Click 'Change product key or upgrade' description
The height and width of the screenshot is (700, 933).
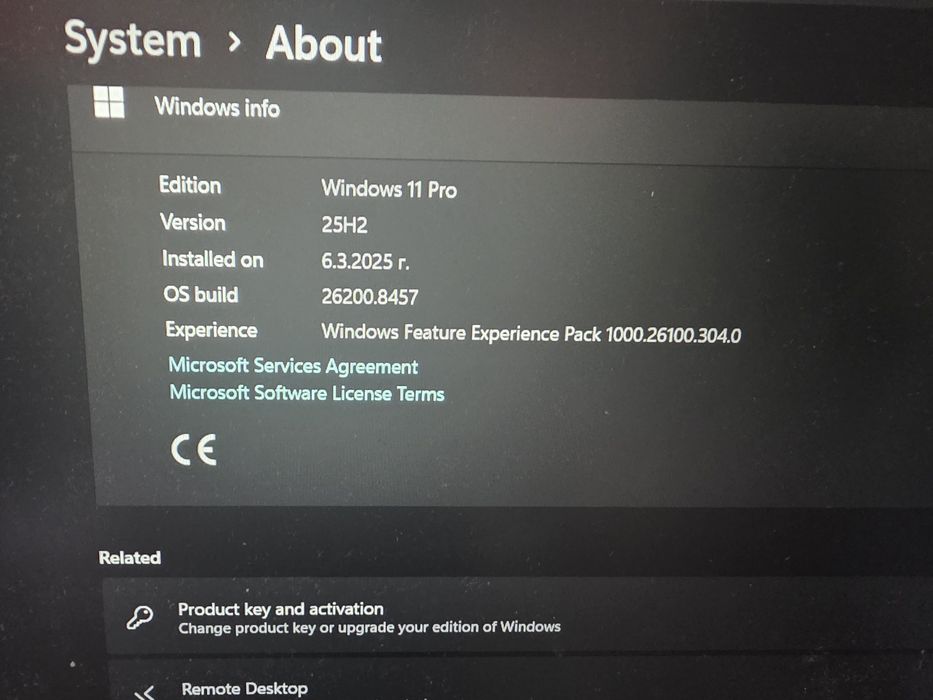coord(370,627)
